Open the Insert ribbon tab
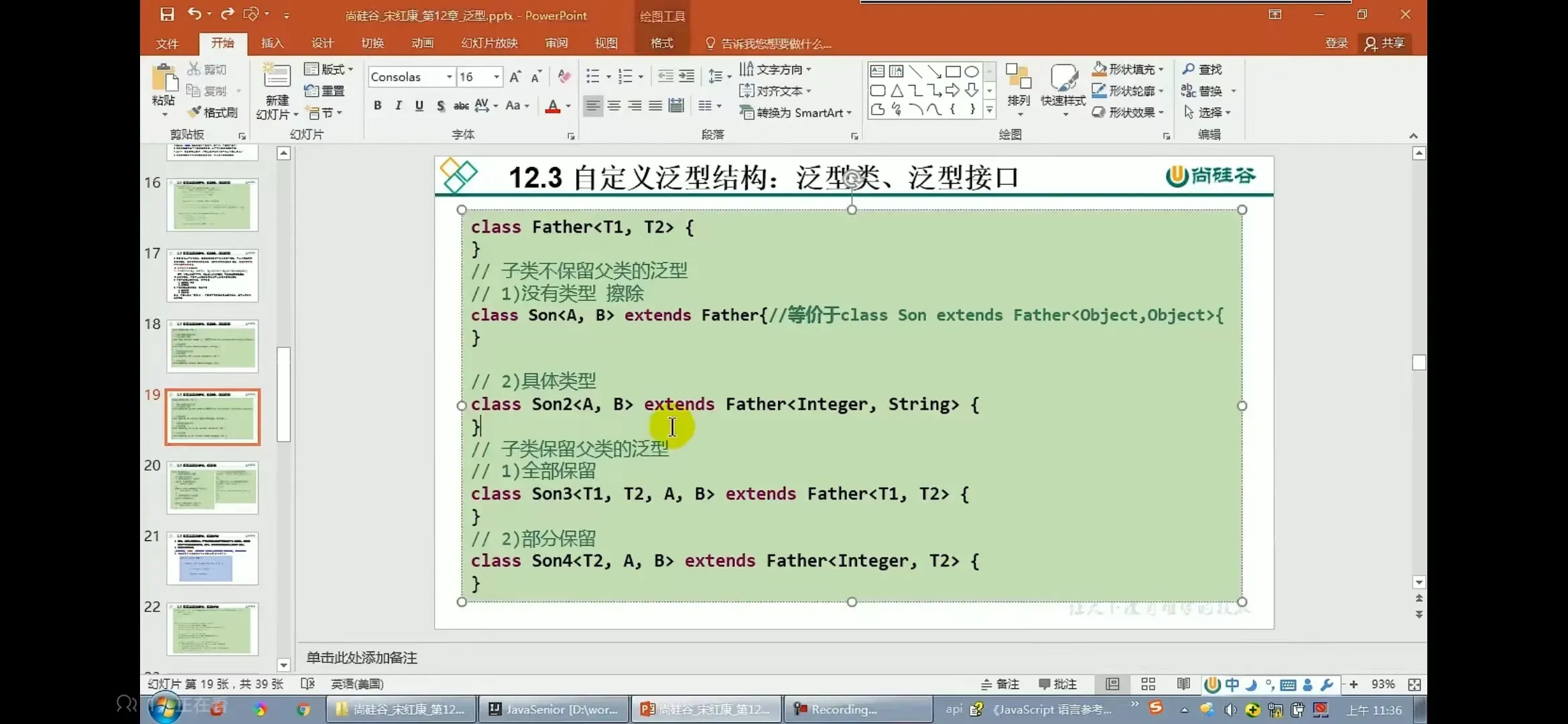This screenshot has width=1568, height=724. tap(272, 44)
